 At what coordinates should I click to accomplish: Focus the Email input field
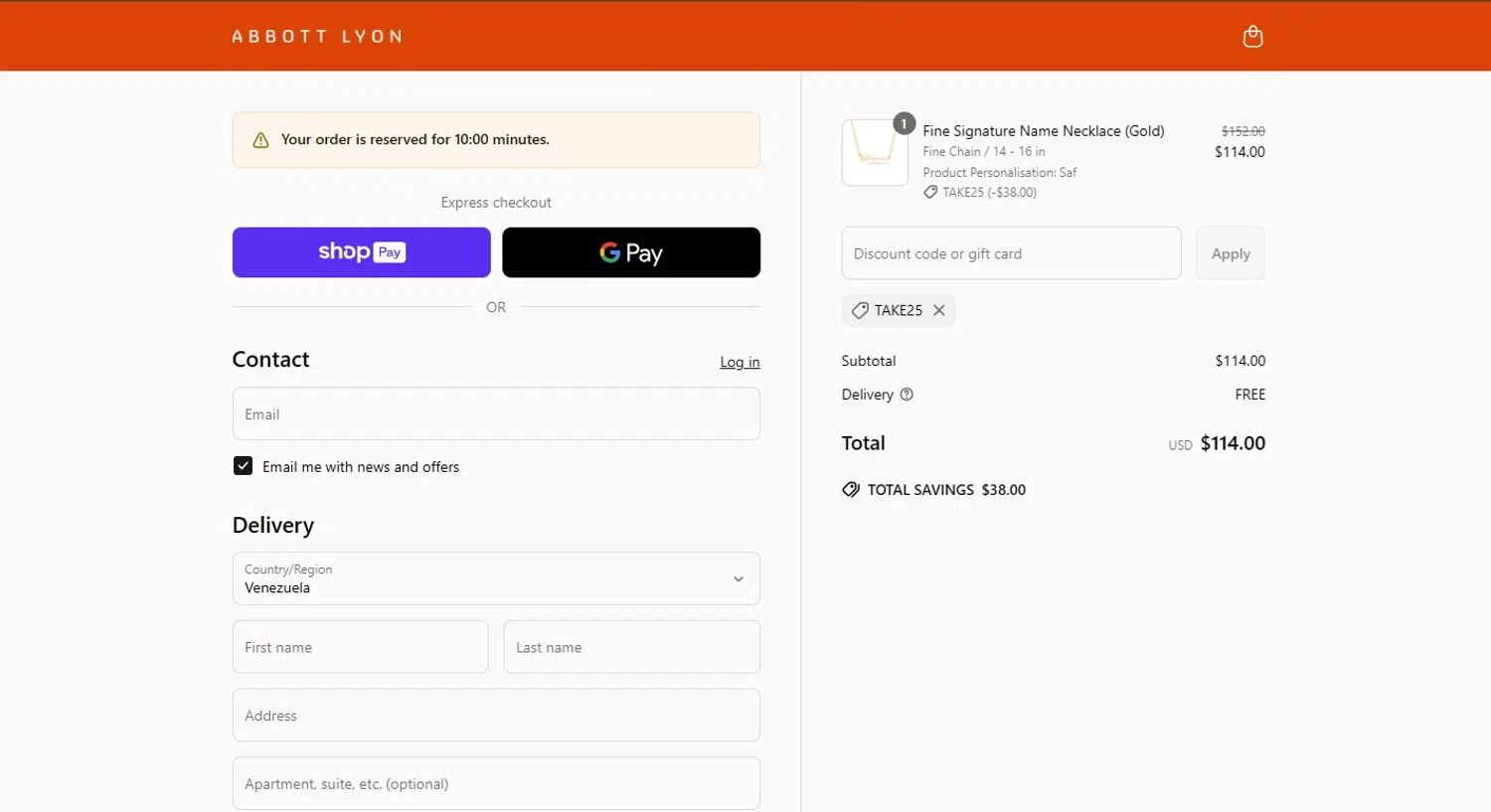496,413
